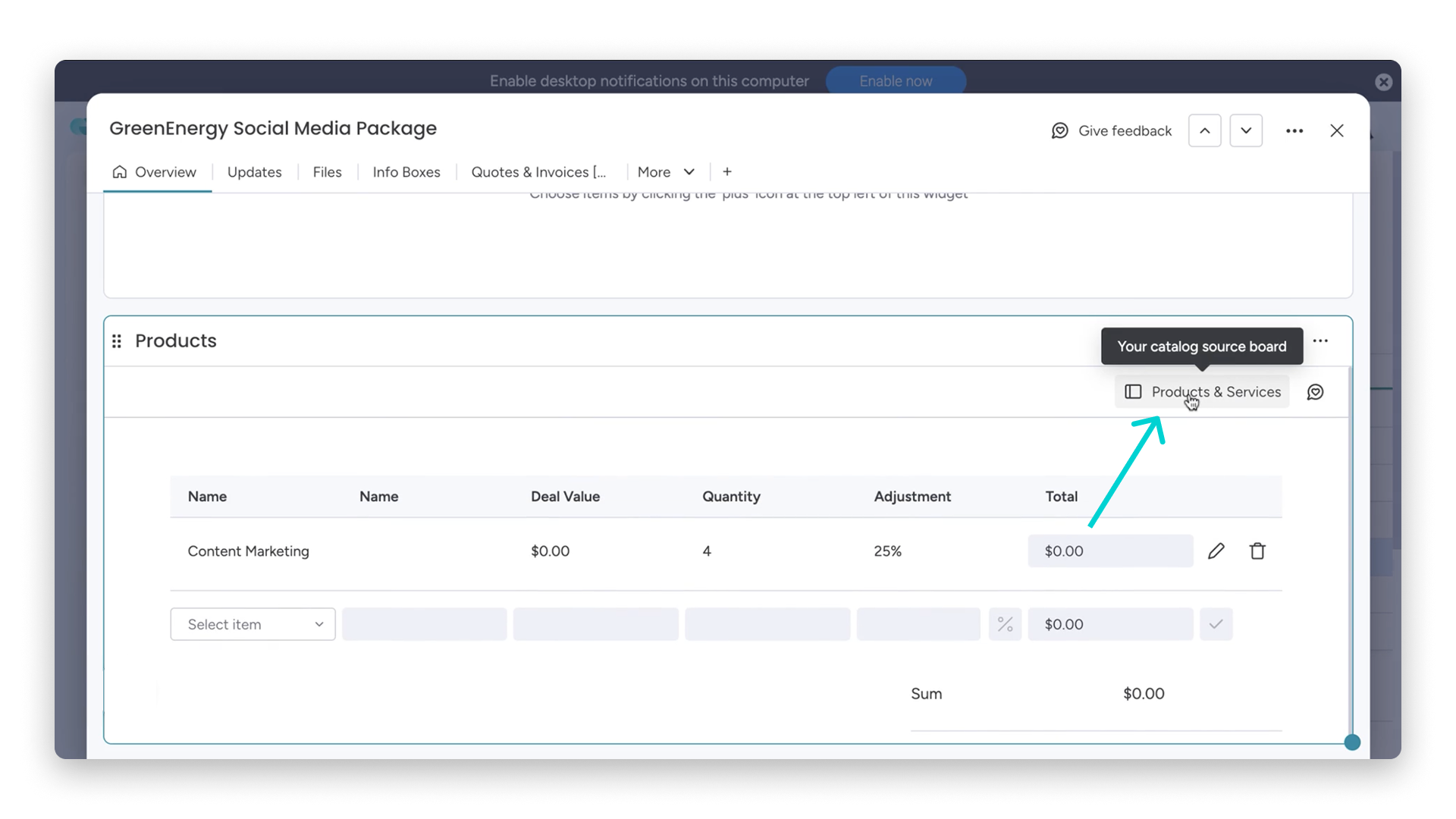Click the Sum amount $0.00
1456x819 pixels.
[1144, 694]
